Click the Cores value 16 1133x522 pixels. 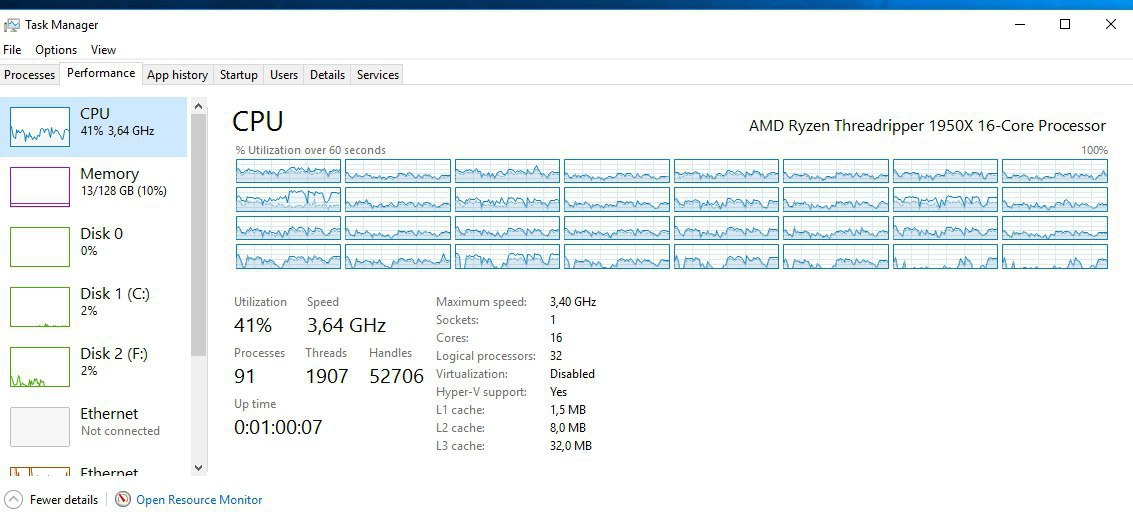(556, 338)
